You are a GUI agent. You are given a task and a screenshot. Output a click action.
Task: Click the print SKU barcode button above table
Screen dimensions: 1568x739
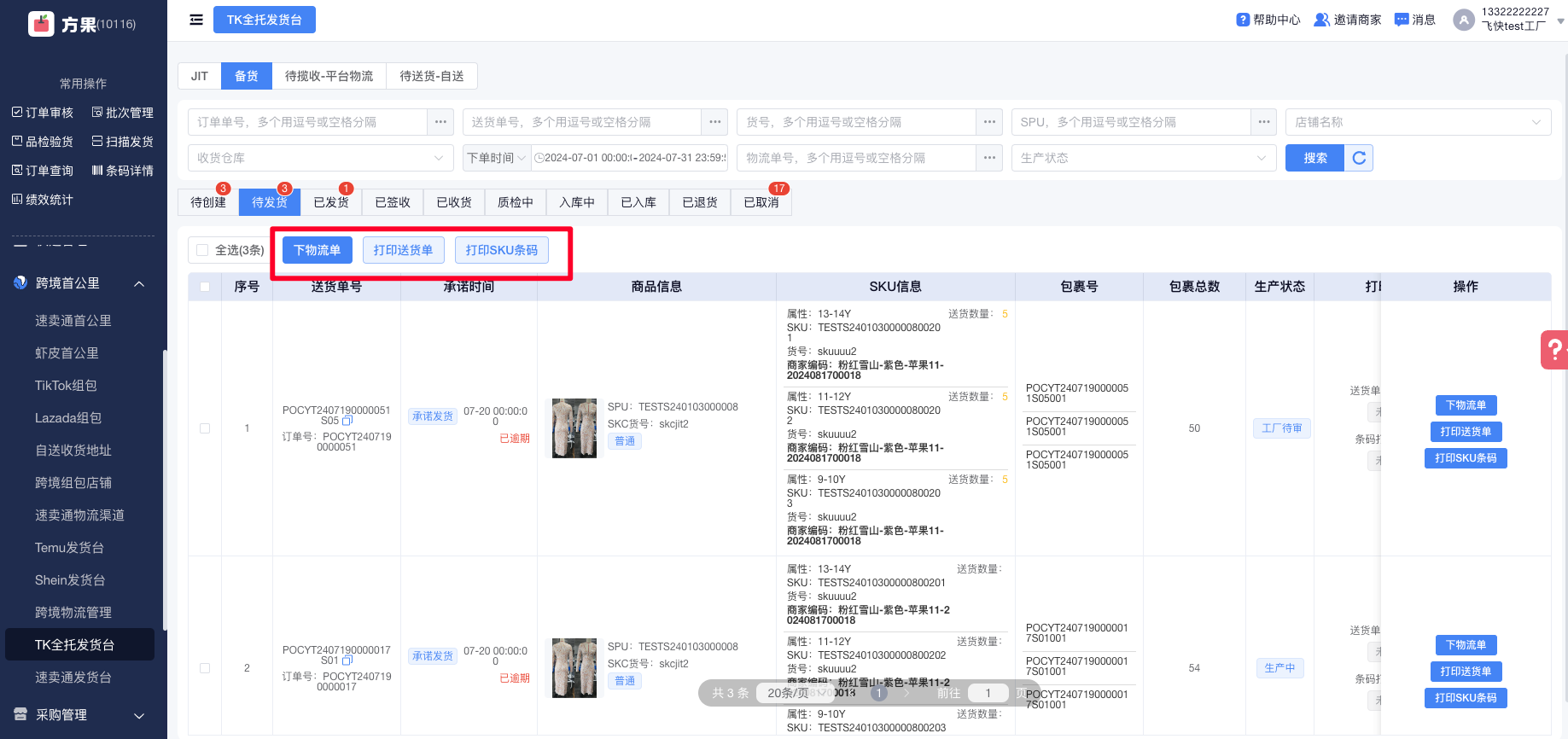[502, 250]
